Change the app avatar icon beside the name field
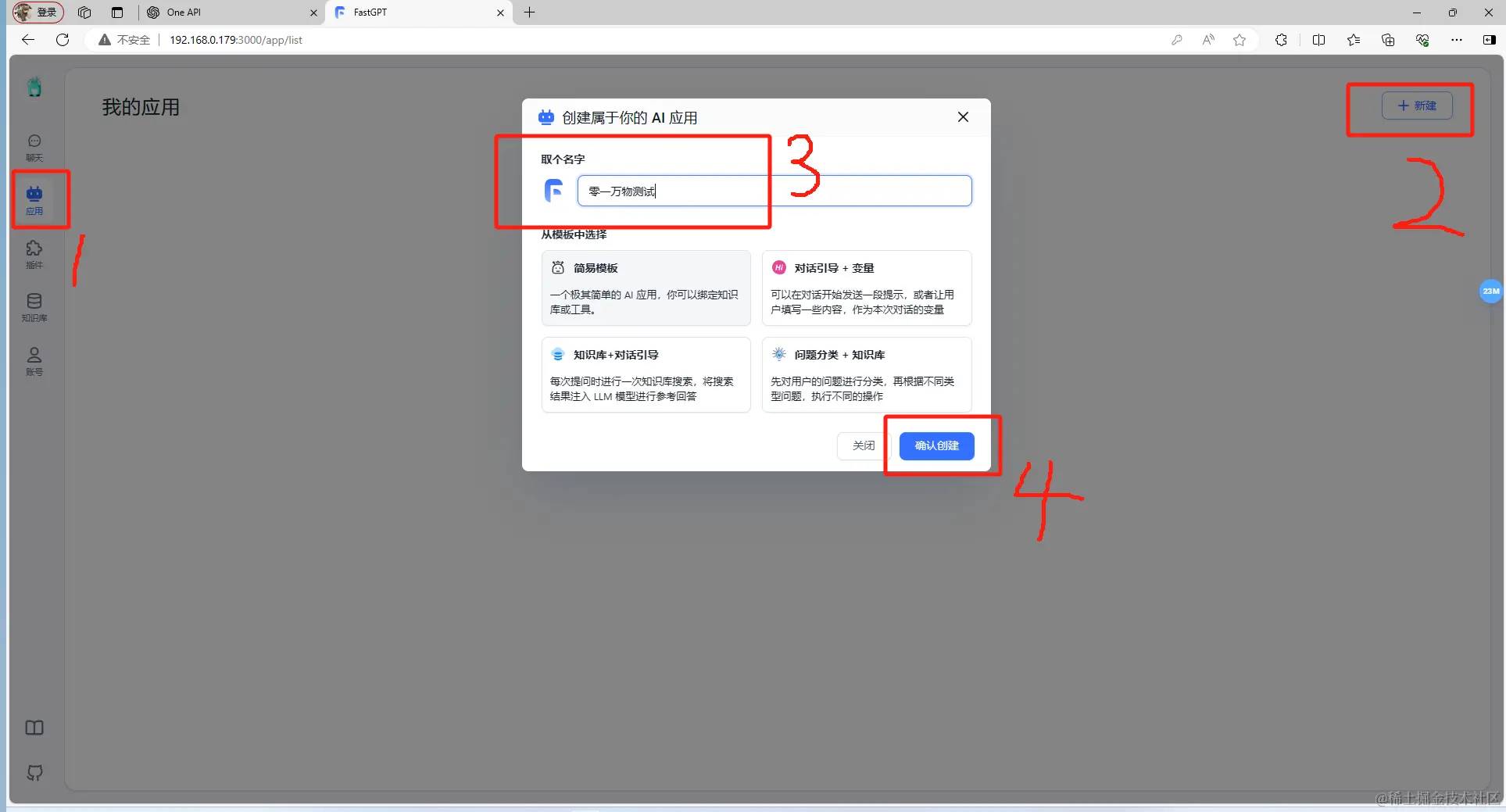 click(553, 191)
